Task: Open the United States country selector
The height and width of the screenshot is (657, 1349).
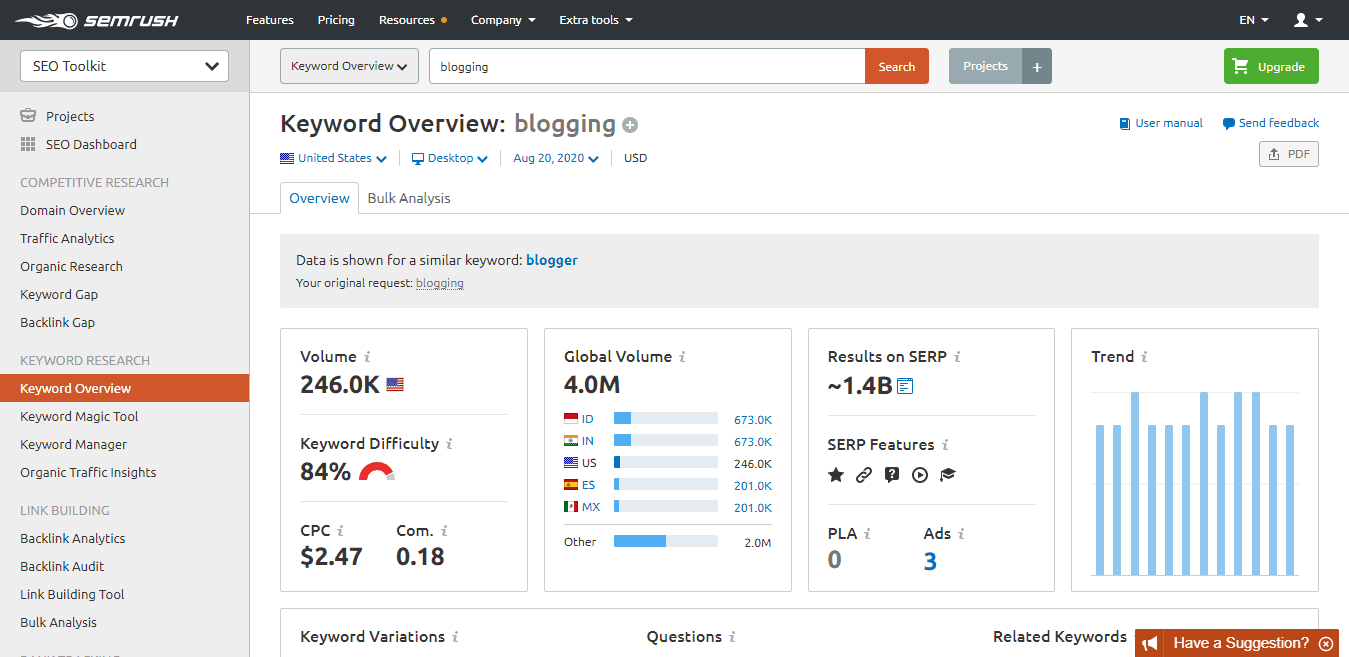Action: point(333,158)
